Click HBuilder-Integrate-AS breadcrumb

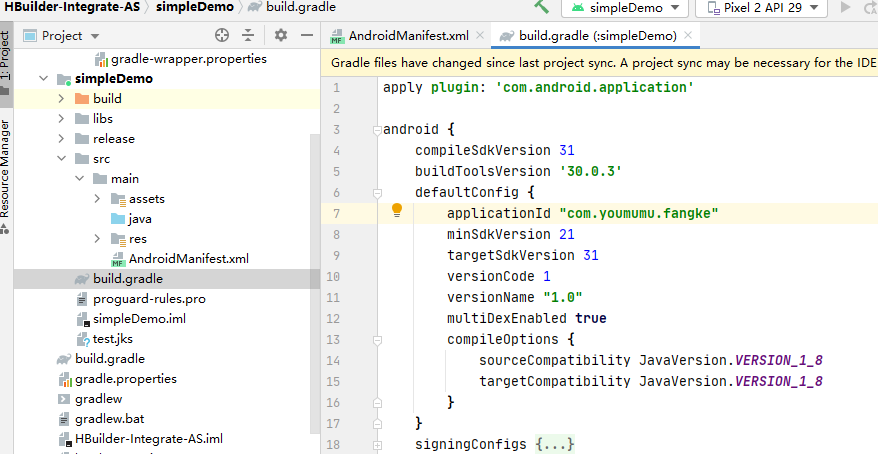72,7
